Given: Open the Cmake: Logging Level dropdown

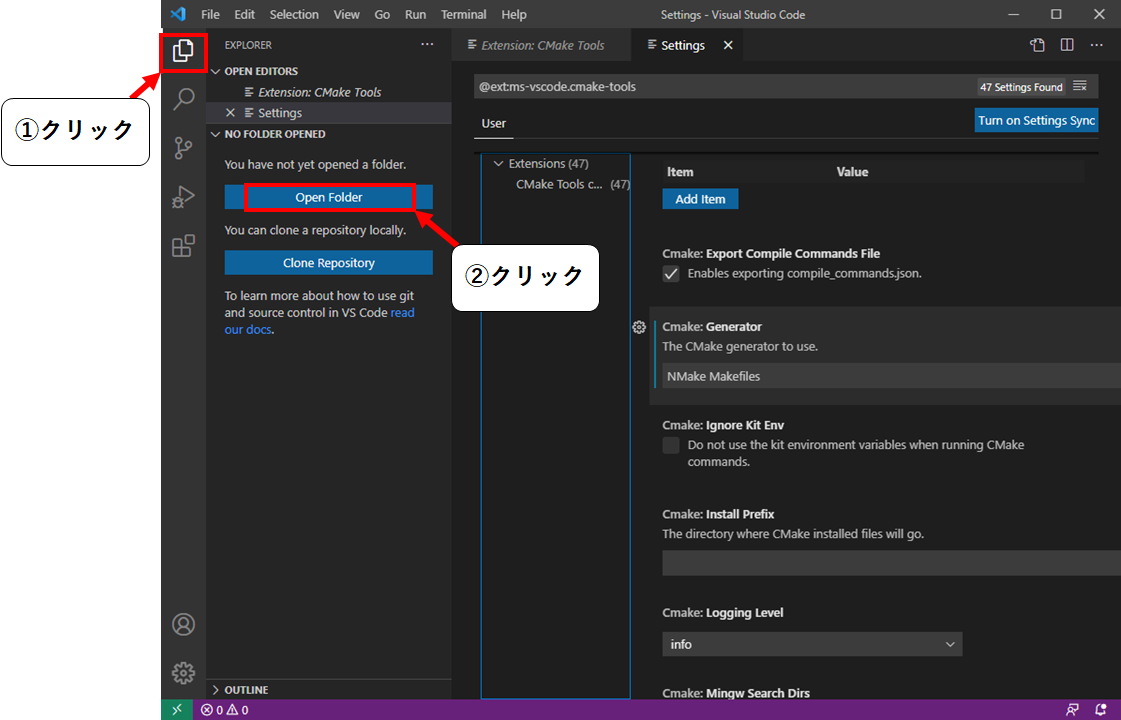Looking at the screenshot, I should coord(812,644).
